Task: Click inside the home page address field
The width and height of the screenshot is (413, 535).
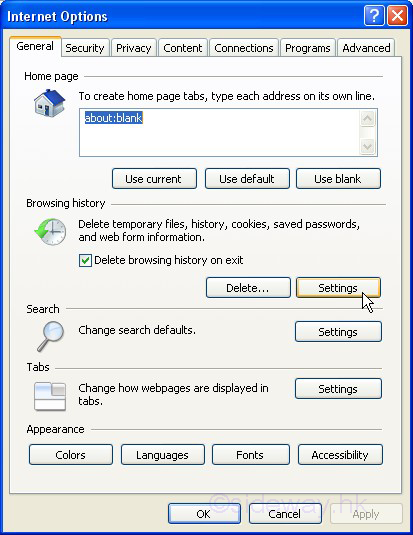Action: coord(219,133)
